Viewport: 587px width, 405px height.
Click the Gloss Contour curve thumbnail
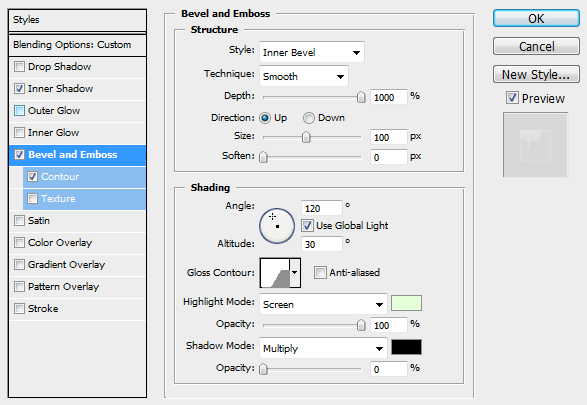[x=275, y=273]
